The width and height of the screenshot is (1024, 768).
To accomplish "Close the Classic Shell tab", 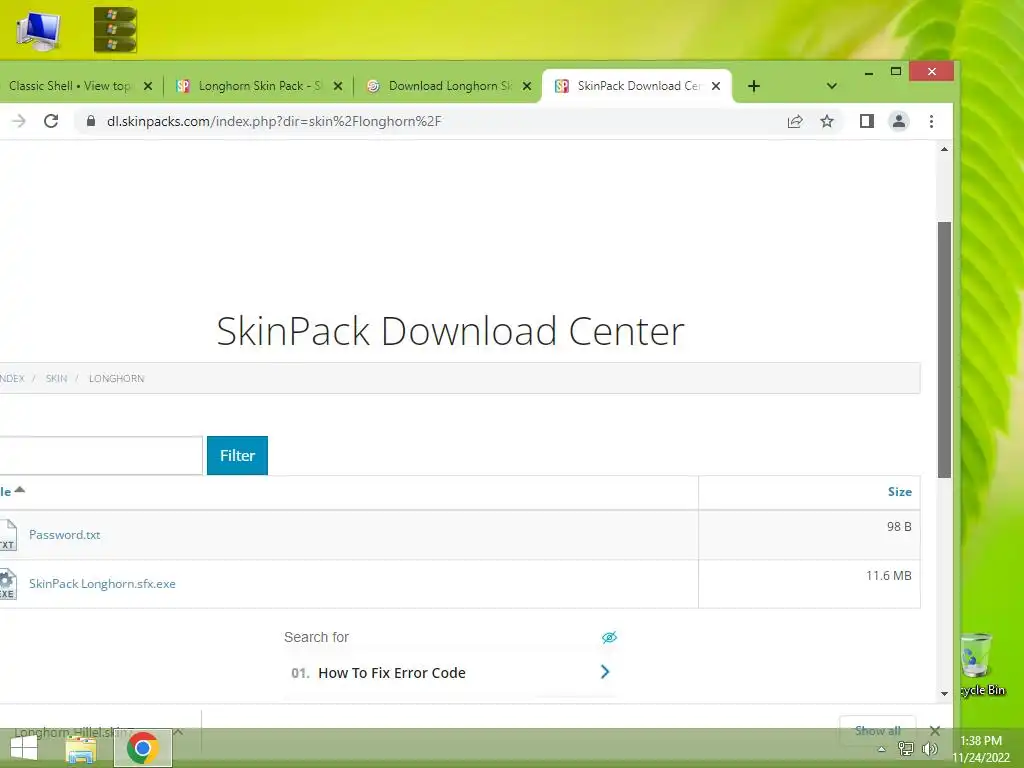I will [x=148, y=86].
